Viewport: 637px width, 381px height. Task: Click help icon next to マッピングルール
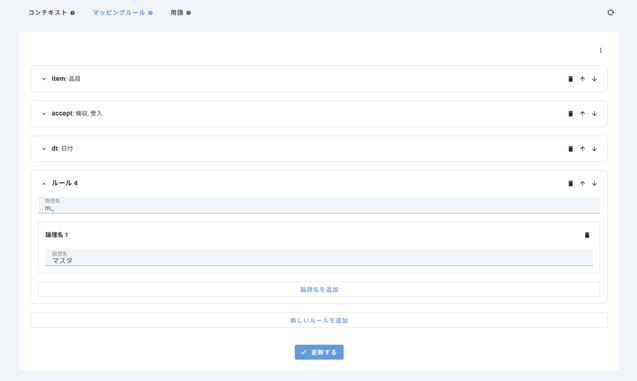(x=150, y=13)
